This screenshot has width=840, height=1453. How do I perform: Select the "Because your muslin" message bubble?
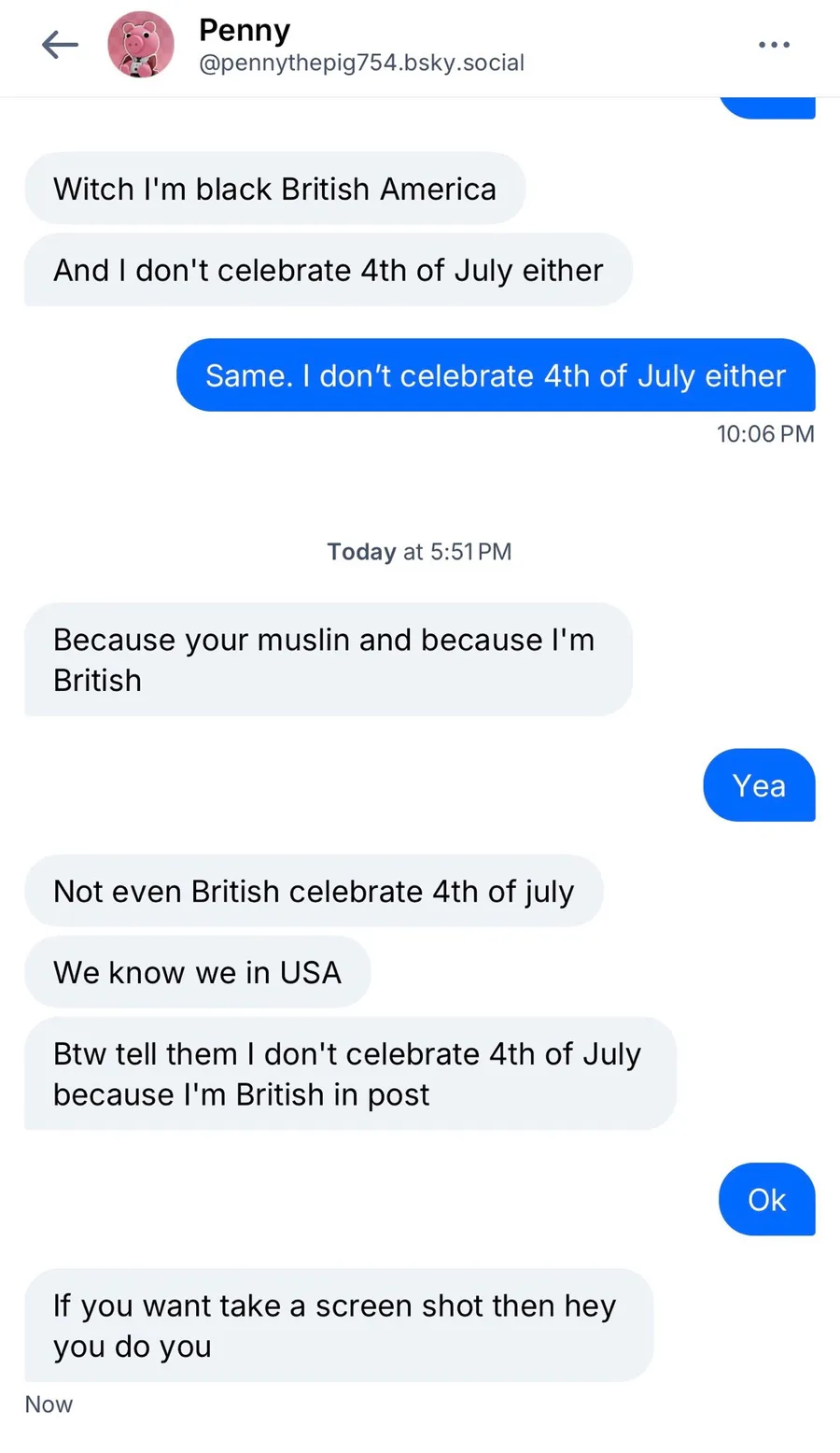click(328, 659)
